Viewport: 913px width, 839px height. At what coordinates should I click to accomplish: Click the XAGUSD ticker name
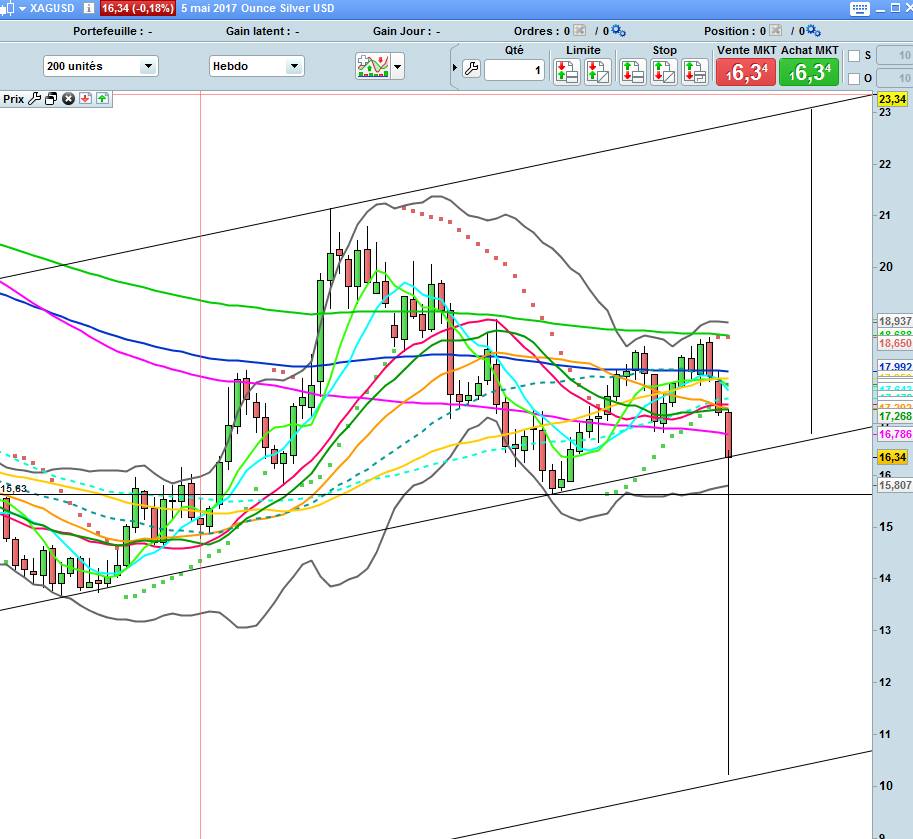(52, 8)
